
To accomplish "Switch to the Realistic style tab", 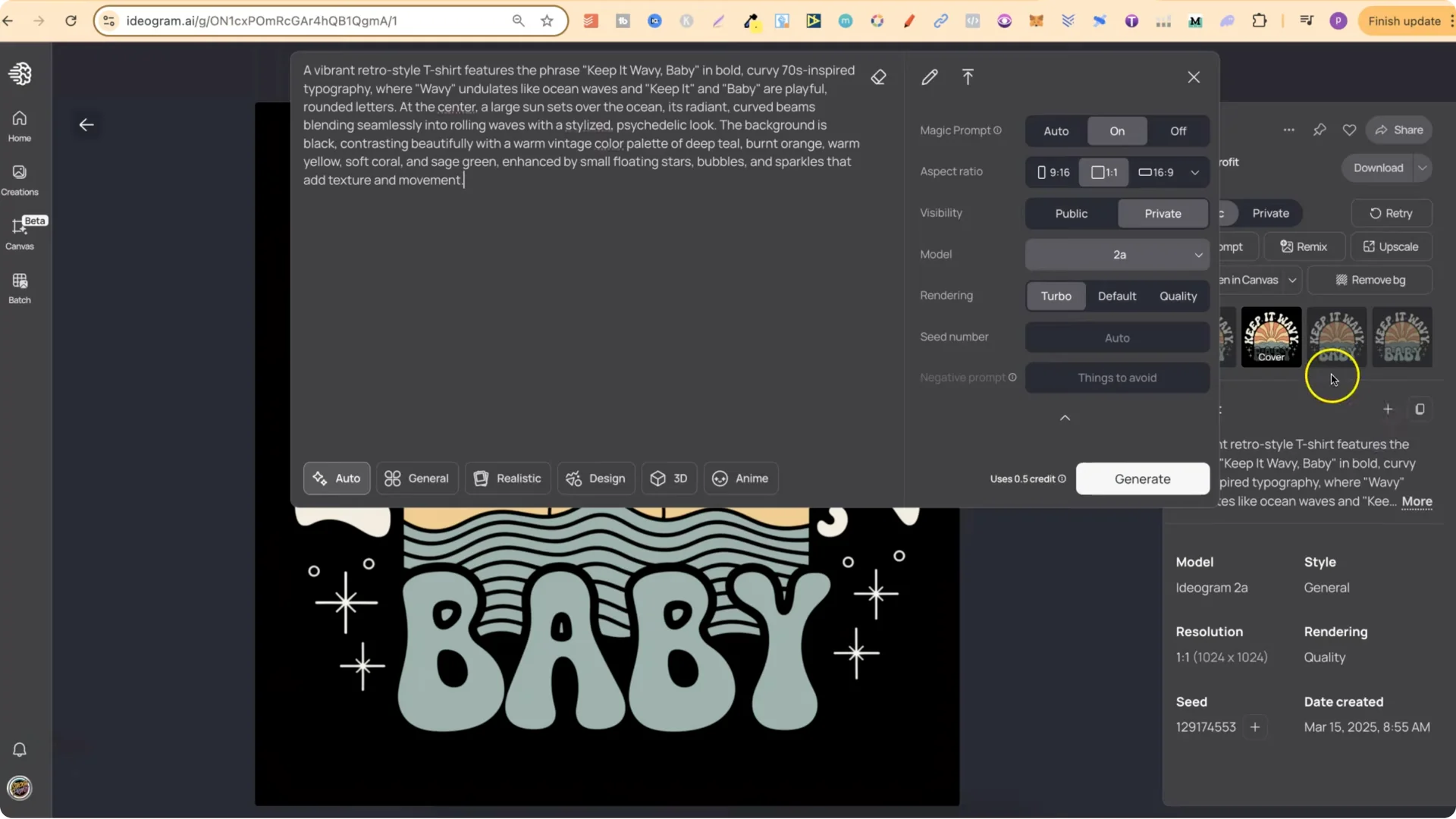I will [x=507, y=478].
